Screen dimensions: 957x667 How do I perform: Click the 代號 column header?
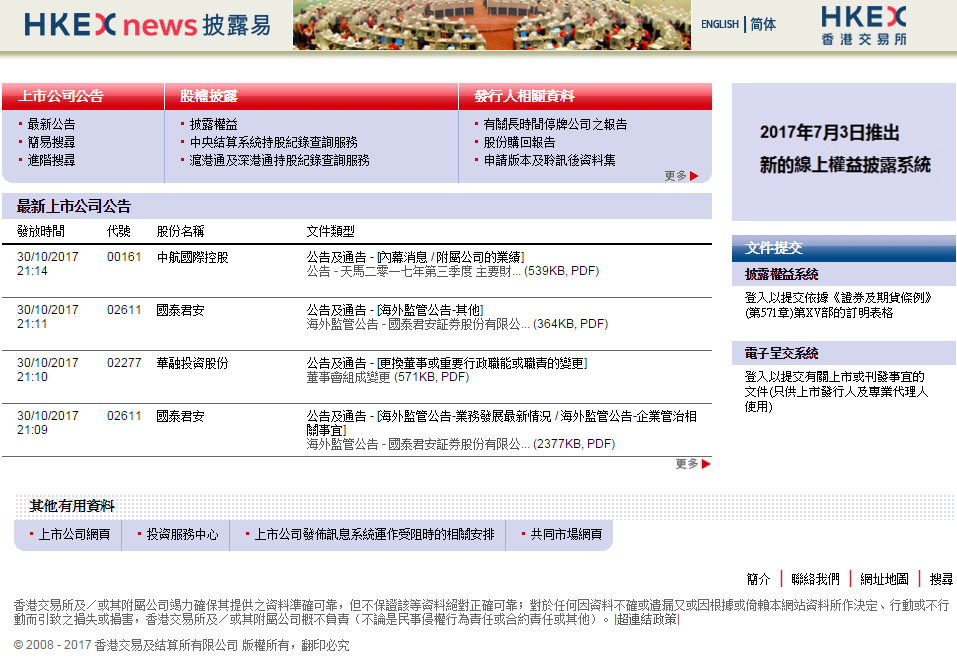[118, 231]
